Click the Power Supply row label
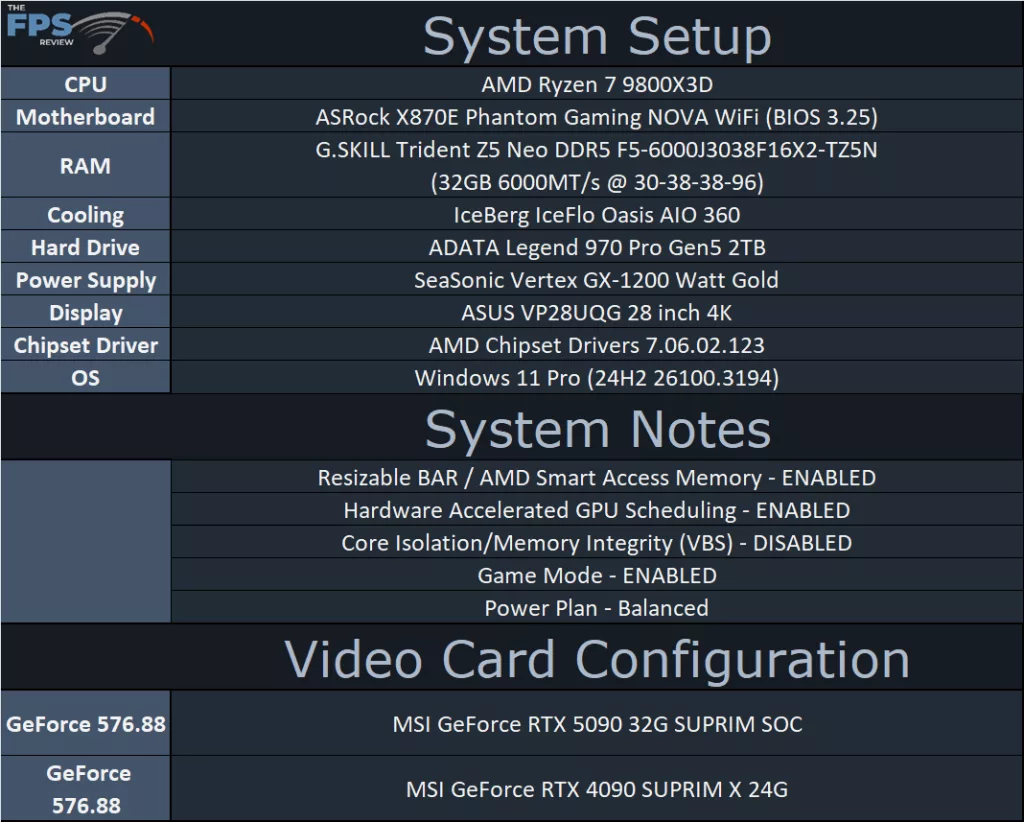Screen dimensions: 1024x822 (x=86, y=280)
